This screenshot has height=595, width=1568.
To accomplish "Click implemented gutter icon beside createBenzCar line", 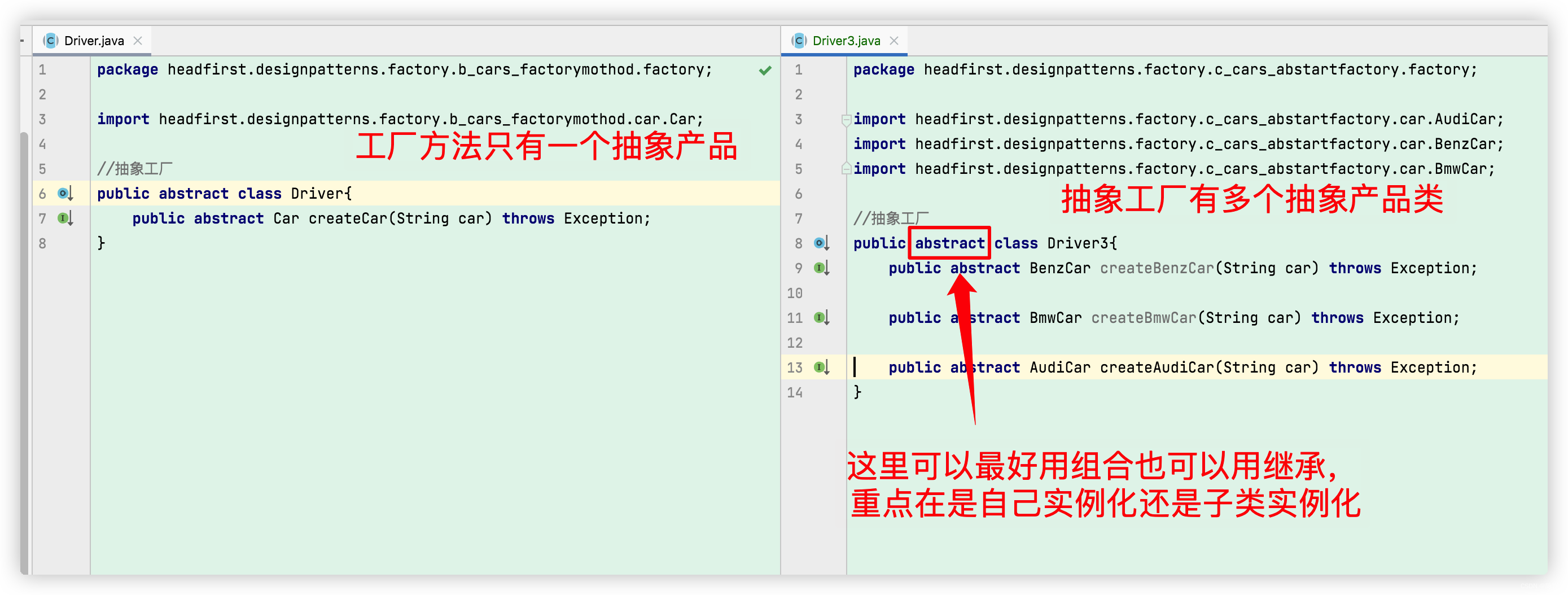I will [822, 269].
